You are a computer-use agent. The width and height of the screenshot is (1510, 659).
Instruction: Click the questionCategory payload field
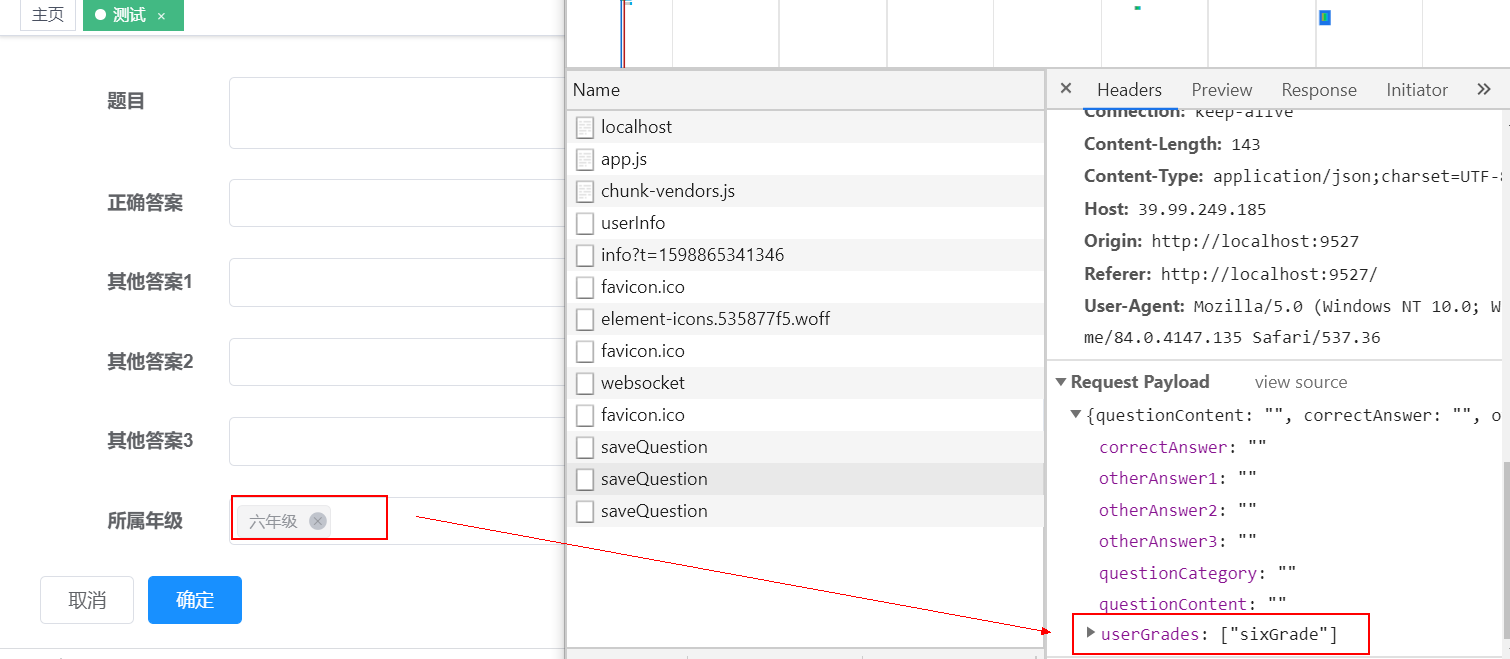pyautogui.click(x=1198, y=573)
